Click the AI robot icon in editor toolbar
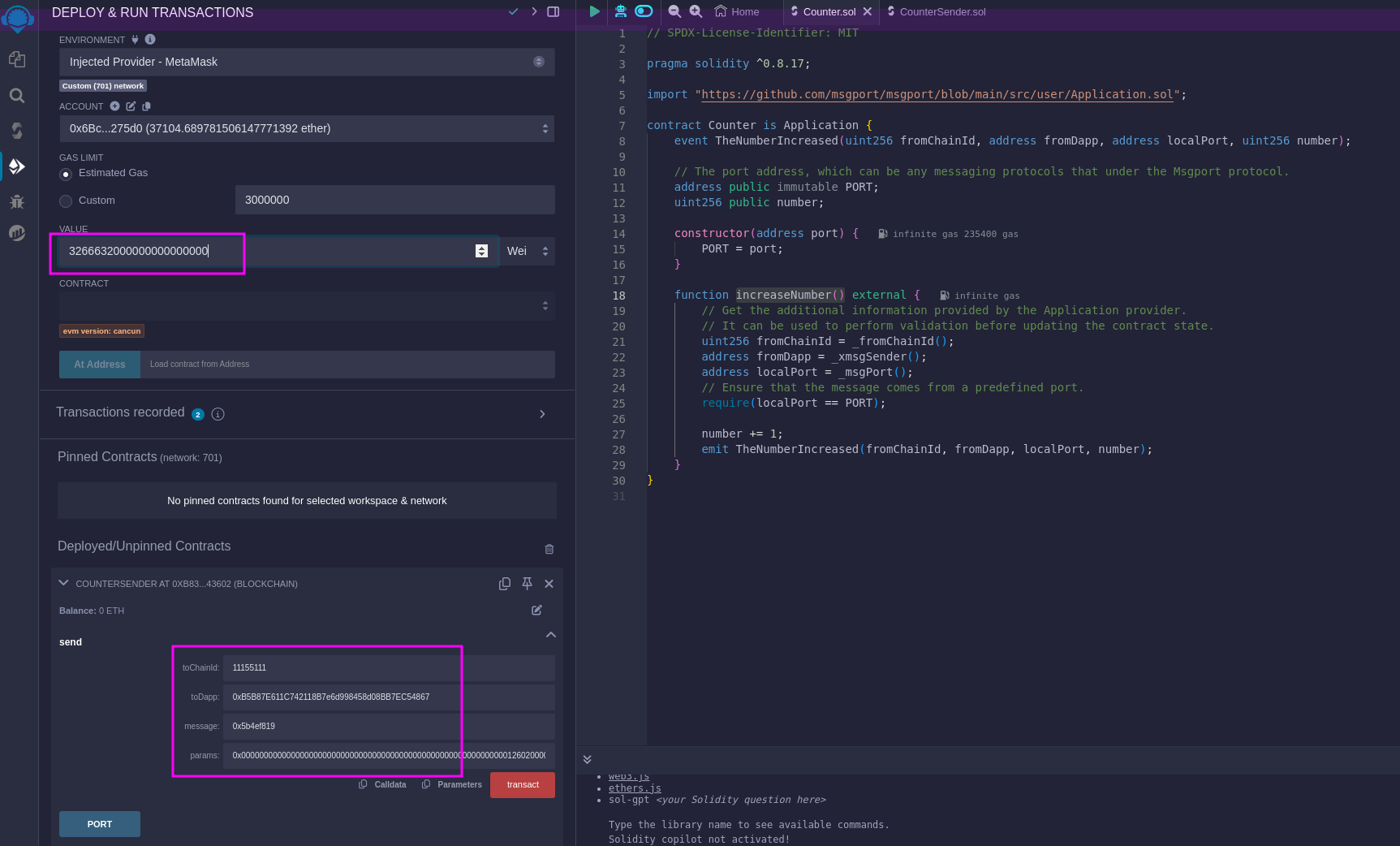The image size is (1400, 846). click(621, 11)
